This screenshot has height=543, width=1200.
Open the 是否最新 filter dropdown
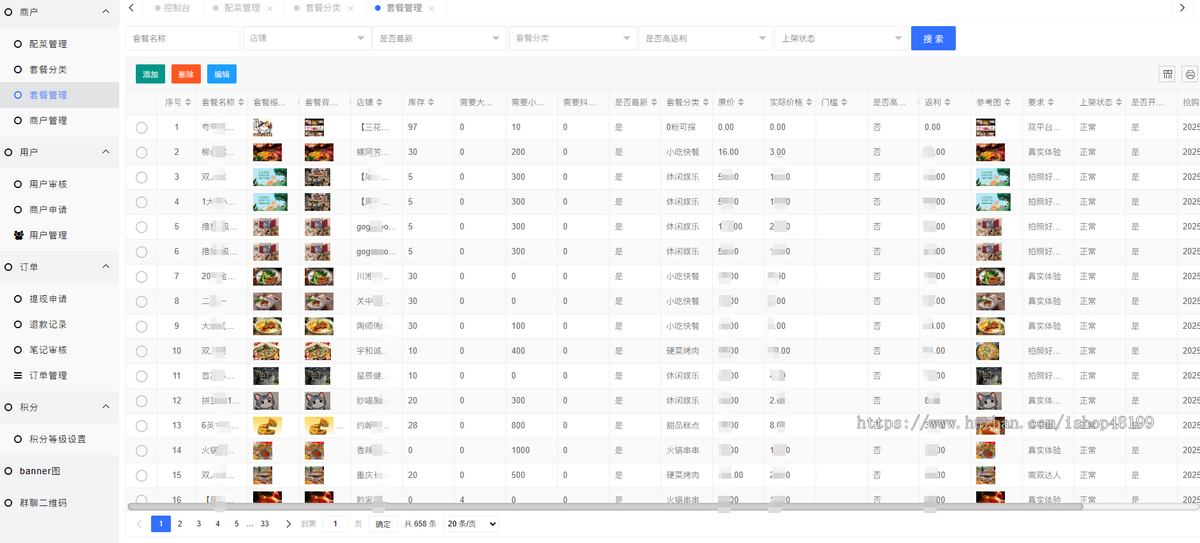(439, 38)
